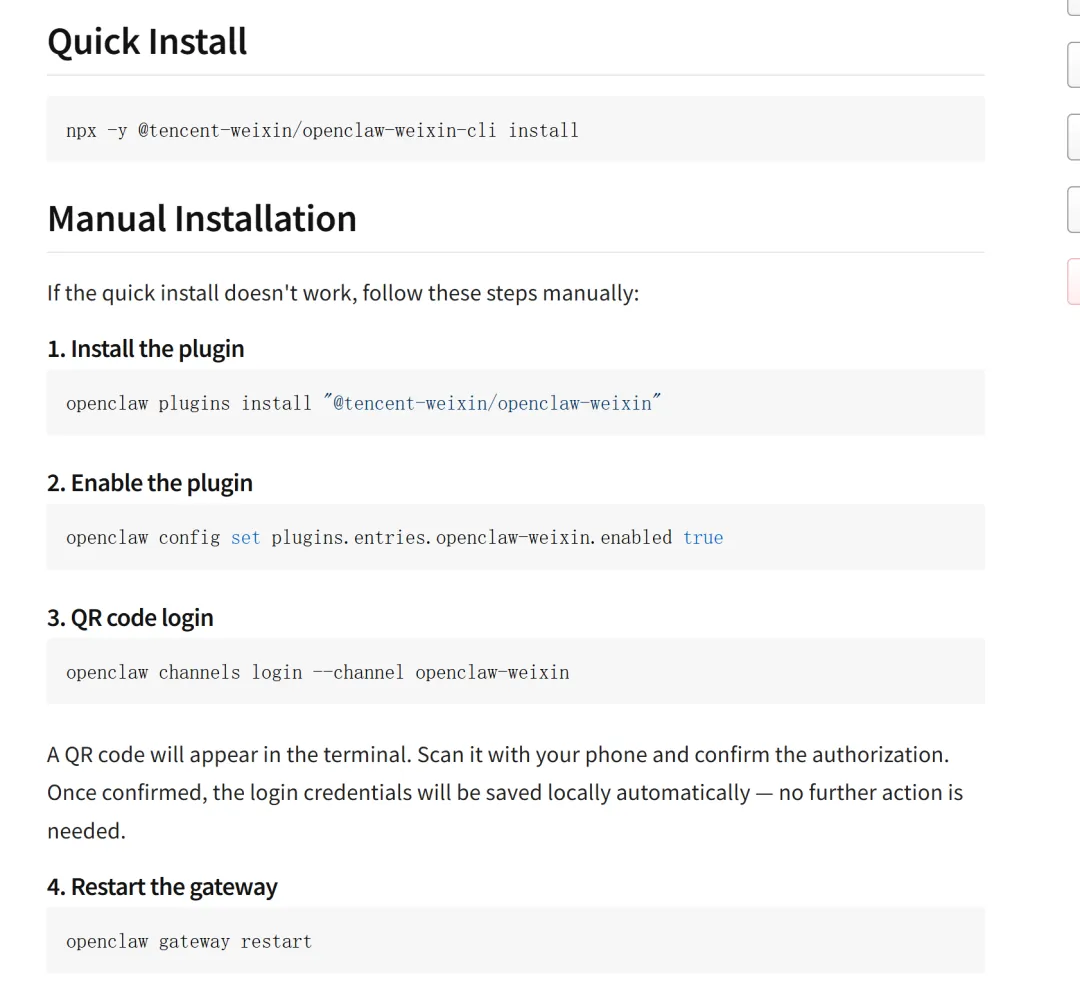Click the quoted "@tencent-weixin/openclaw-weixin" string
Screen dimensions: 1080x981
pyautogui.click(x=493, y=403)
